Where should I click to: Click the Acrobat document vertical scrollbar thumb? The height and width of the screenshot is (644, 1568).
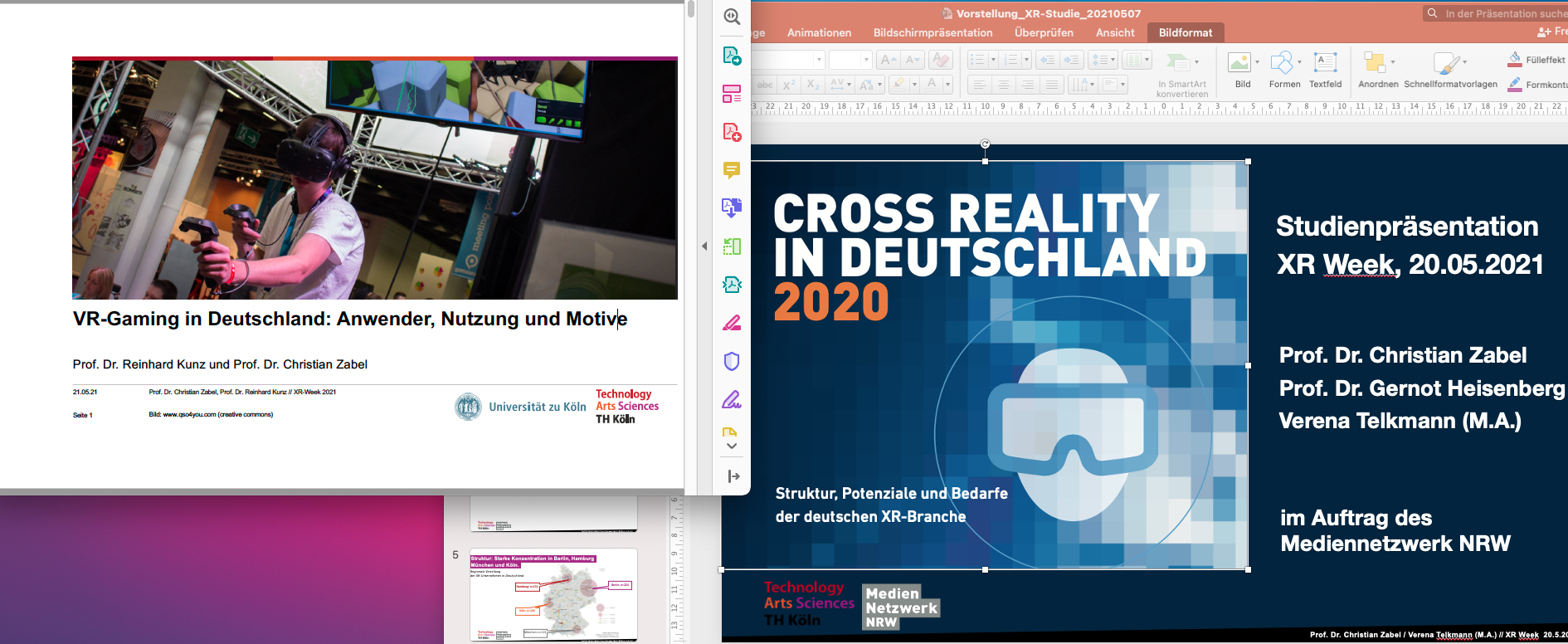pyautogui.click(x=691, y=9)
